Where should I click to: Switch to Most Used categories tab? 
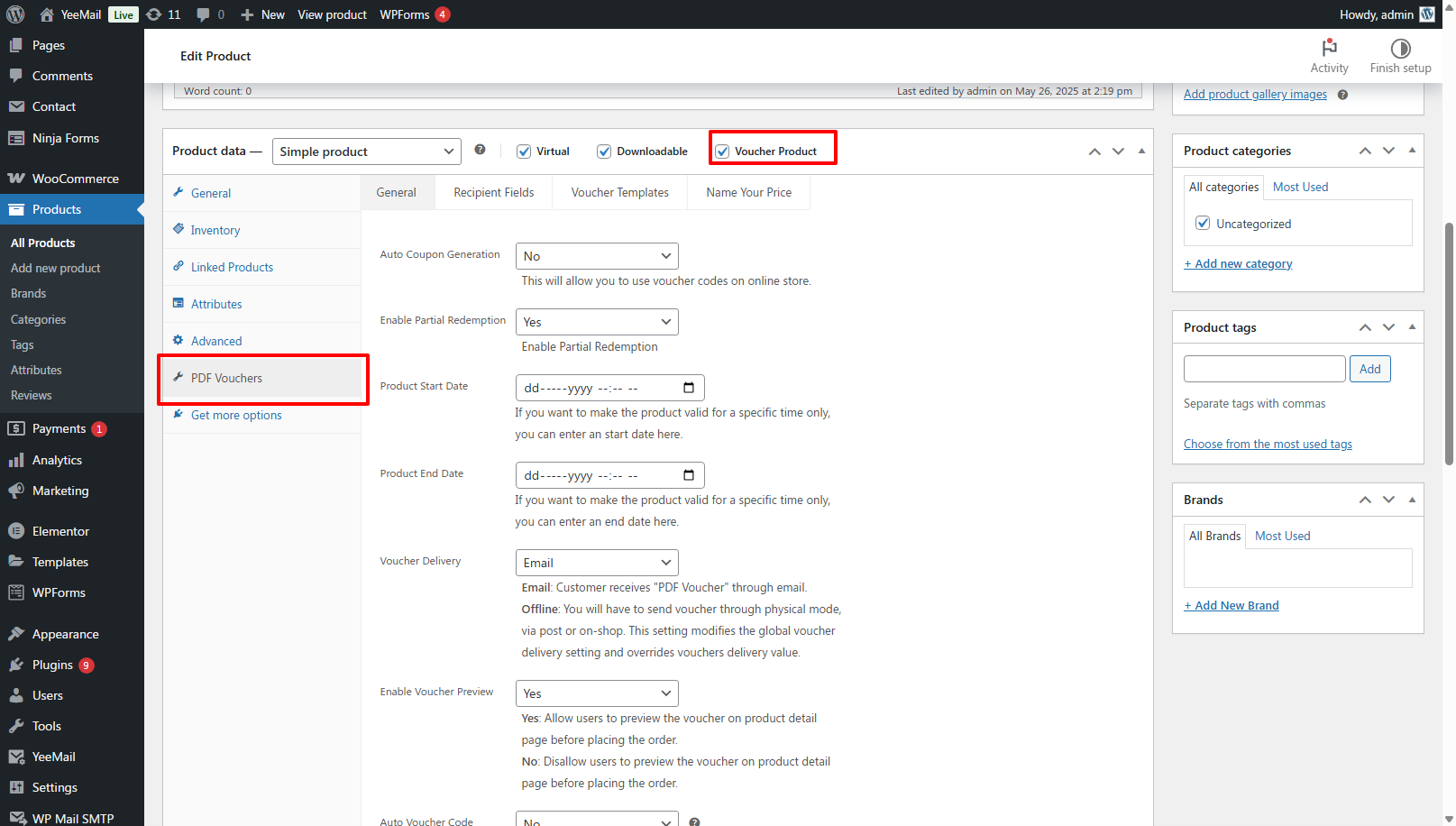(1300, 187)
